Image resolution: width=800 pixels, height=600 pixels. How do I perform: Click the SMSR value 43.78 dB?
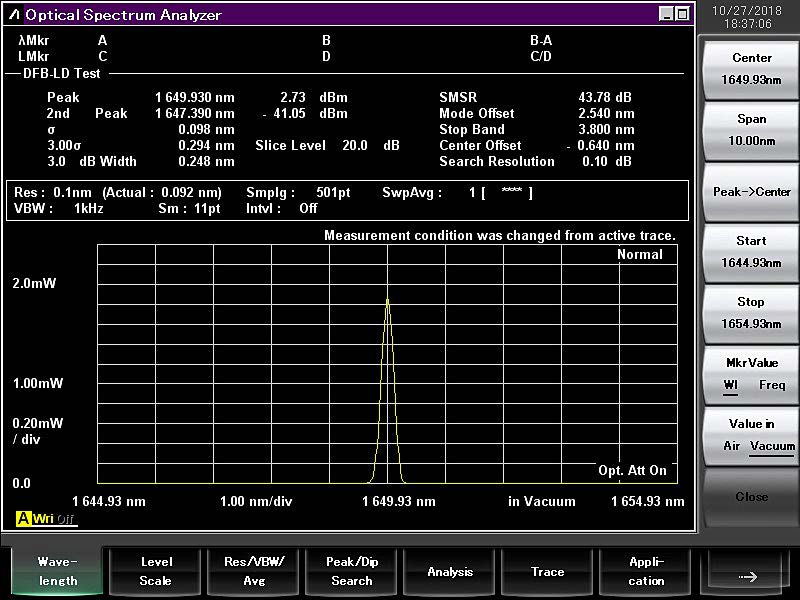[605, 97]
